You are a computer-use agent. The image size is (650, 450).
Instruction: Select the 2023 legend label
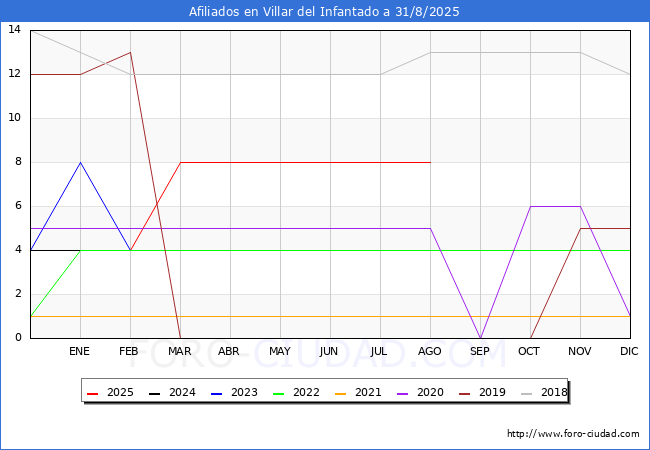click(244, 392)
